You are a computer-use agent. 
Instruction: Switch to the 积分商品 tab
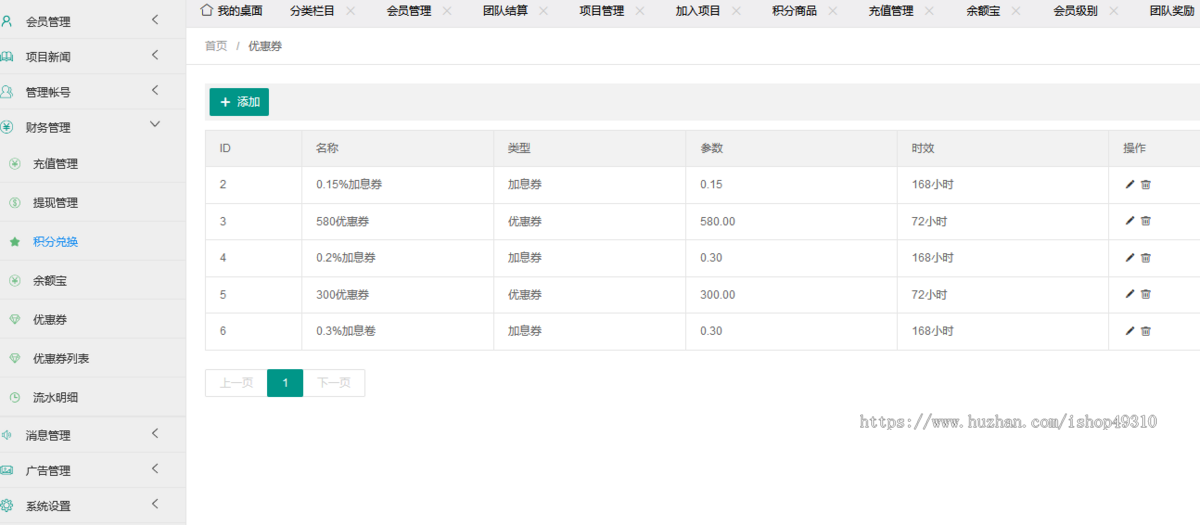click(x=795, y=11)
